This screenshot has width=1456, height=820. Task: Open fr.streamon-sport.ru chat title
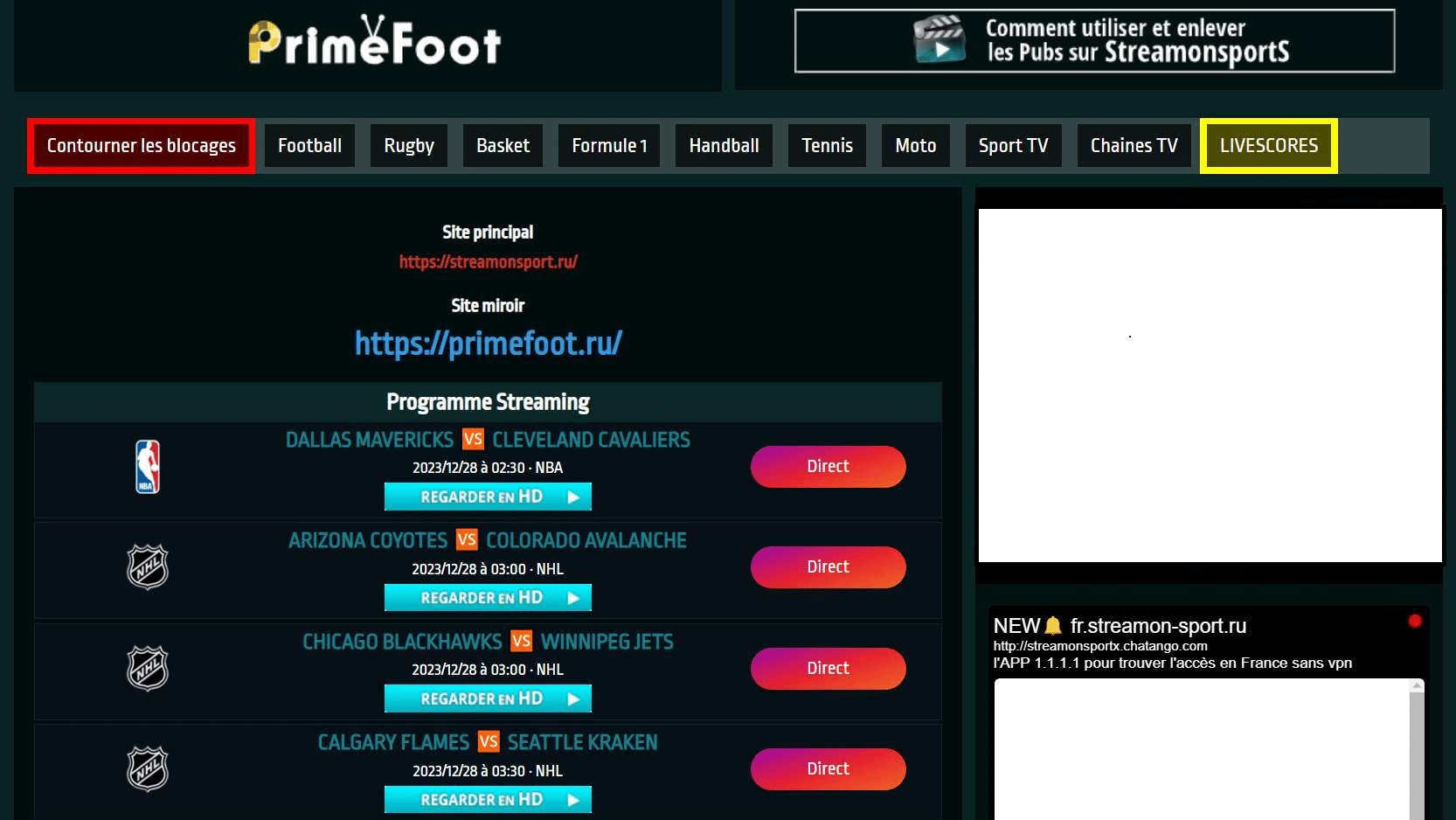(1158, 626)
